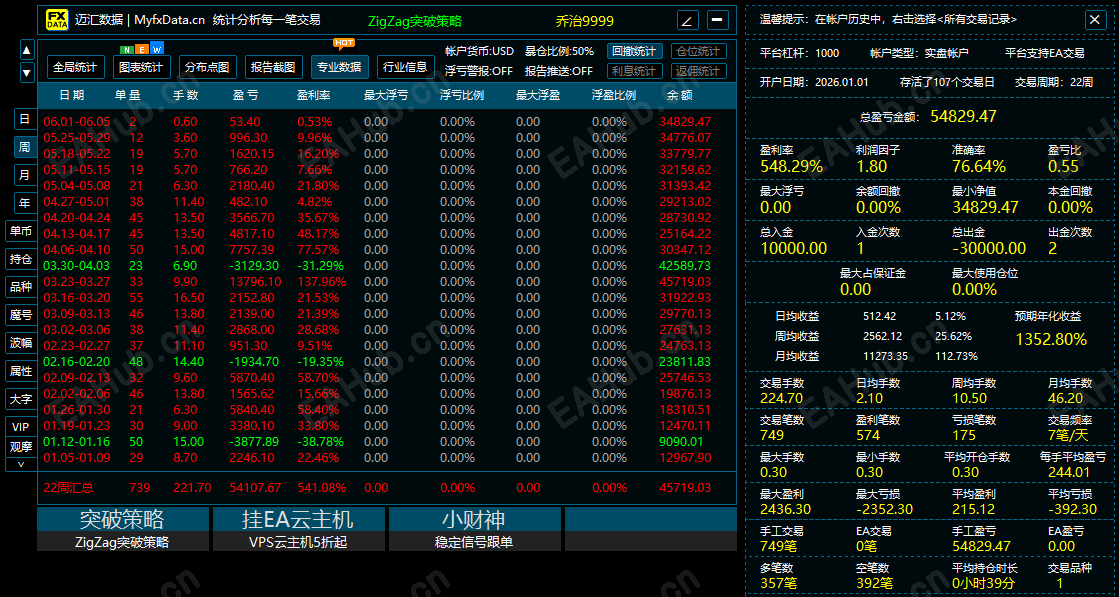The image size is (1119, 597).
Task: Click the FX DATA logo icon
Action: point(57,20)
